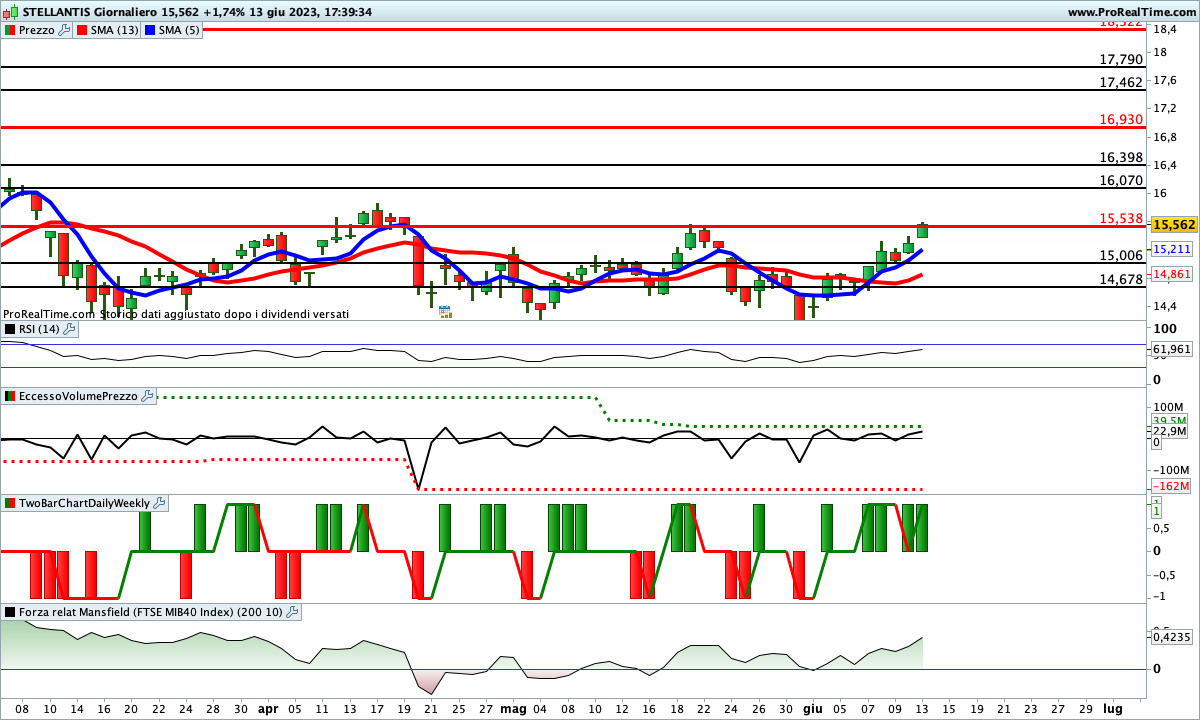Click the candlestick icon beside STELLANTIS title
The height and width of the screenshot is (720, 1200).
coord(10,12)
